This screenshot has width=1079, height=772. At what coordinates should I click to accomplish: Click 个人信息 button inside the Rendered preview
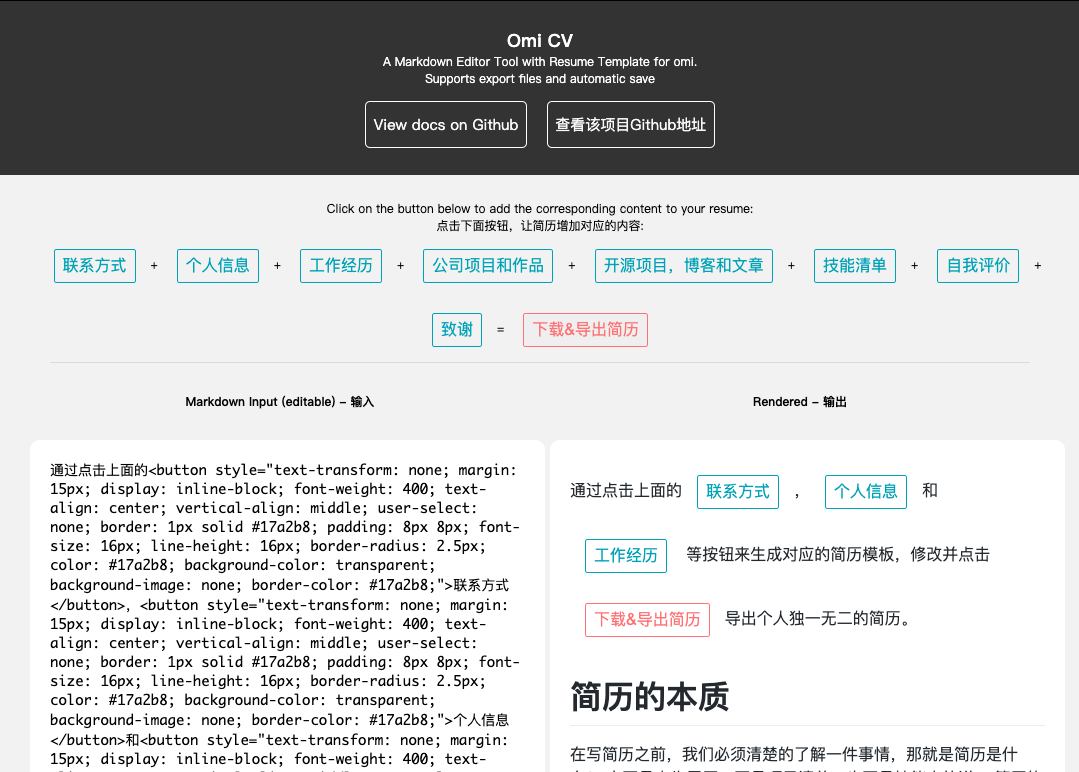pos(866,491)
